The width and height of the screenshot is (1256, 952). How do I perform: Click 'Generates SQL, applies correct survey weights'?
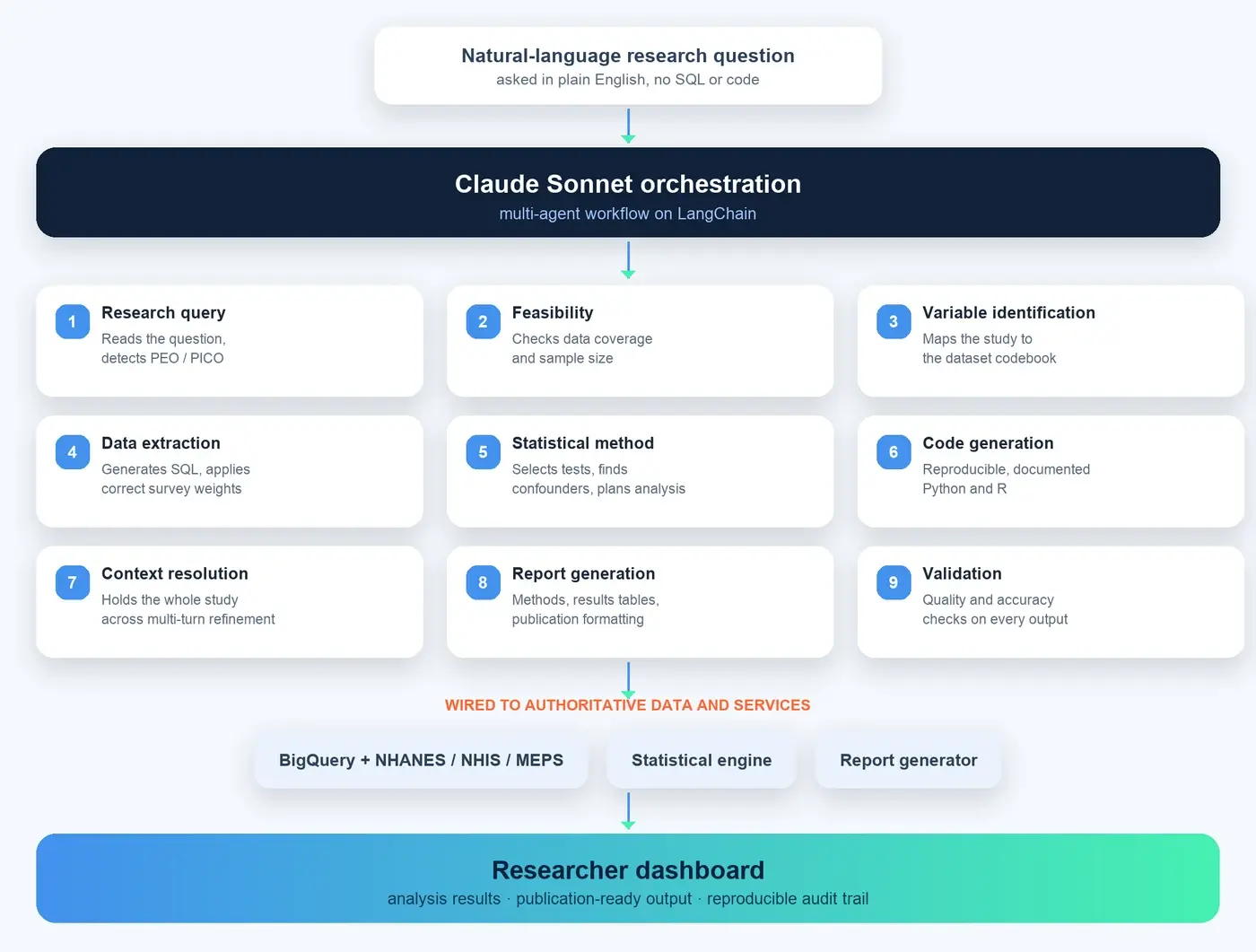pos(176,479)
